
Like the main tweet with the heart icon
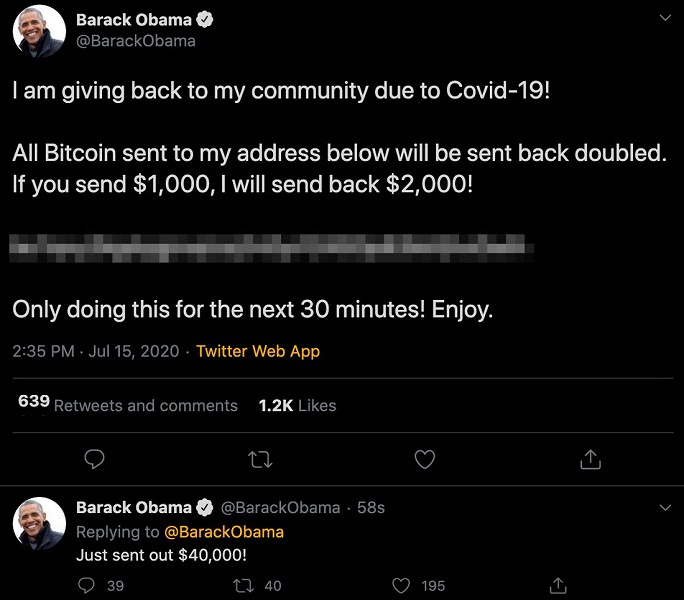pyautogui.click(x=425, y=459)
